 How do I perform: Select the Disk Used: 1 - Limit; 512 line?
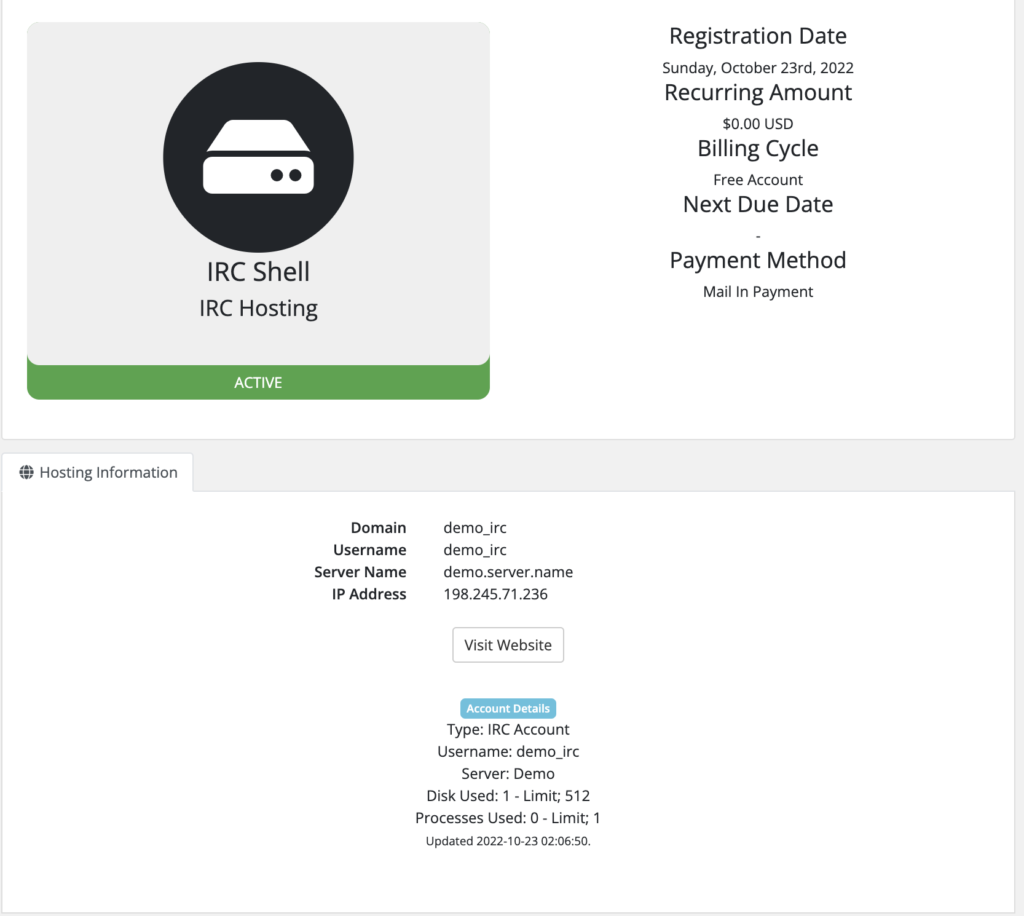508,796
